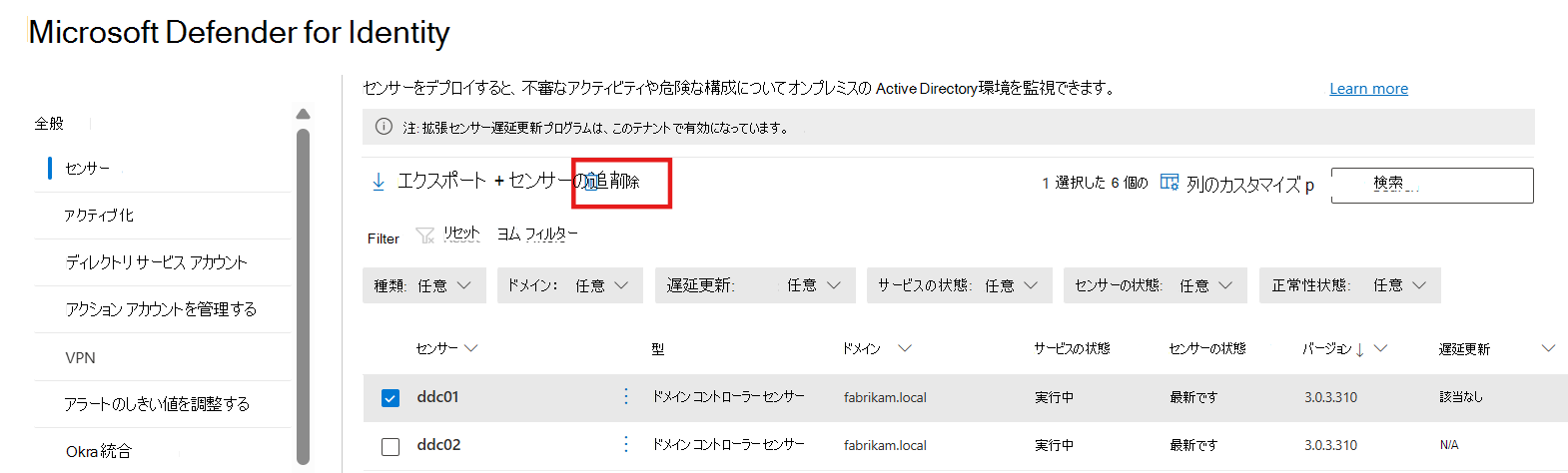
Task: Click the Export download arrow icon
Action: point(379,182)
